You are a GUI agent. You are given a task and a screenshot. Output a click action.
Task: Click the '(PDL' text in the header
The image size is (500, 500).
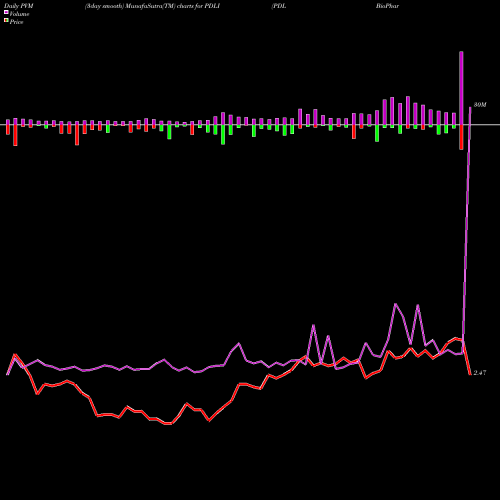(279, 6)
